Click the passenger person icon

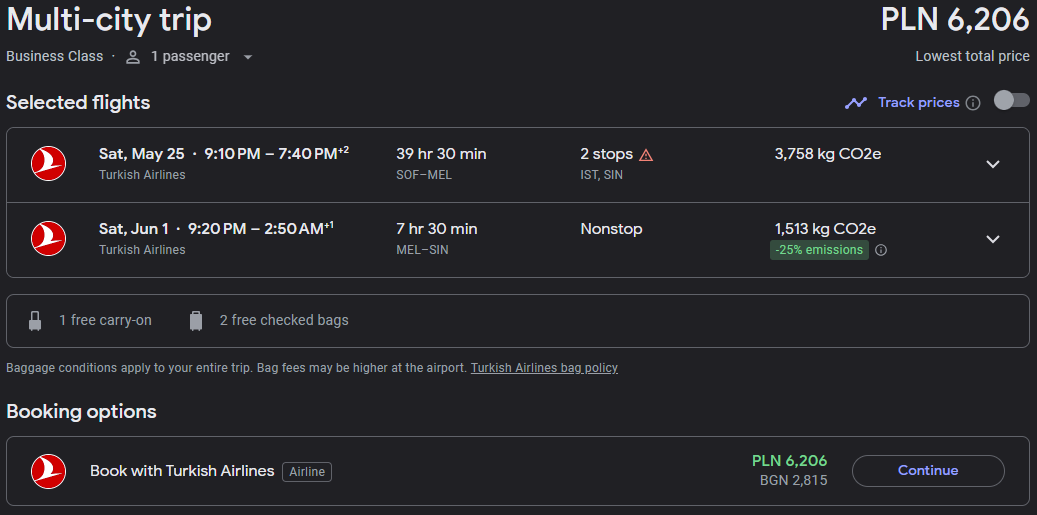[133, 57]
